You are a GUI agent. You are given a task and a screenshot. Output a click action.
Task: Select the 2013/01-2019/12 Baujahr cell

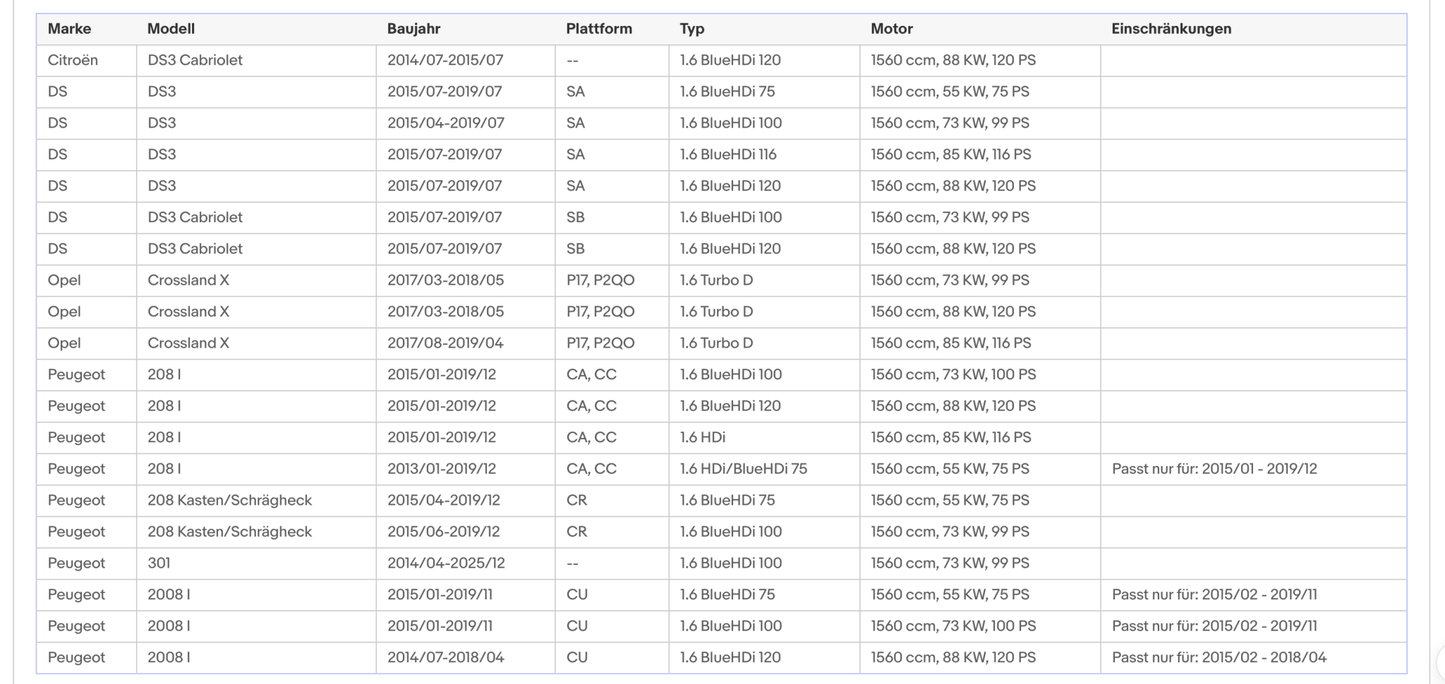pos(441,469)
